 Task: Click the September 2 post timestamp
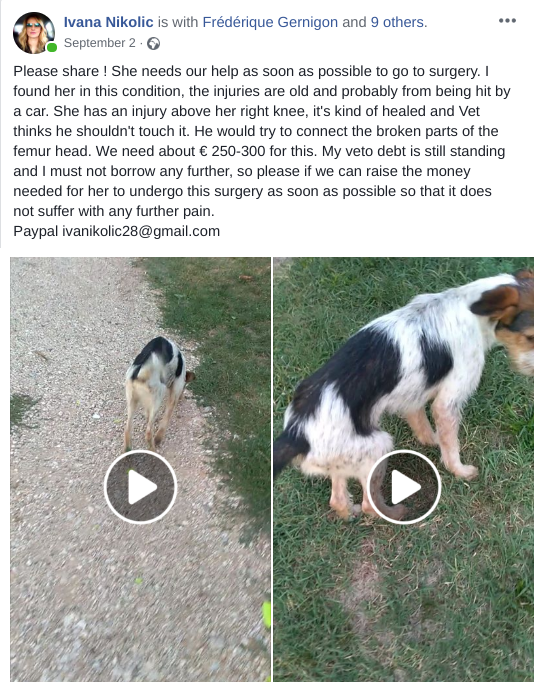pos(100,43)
